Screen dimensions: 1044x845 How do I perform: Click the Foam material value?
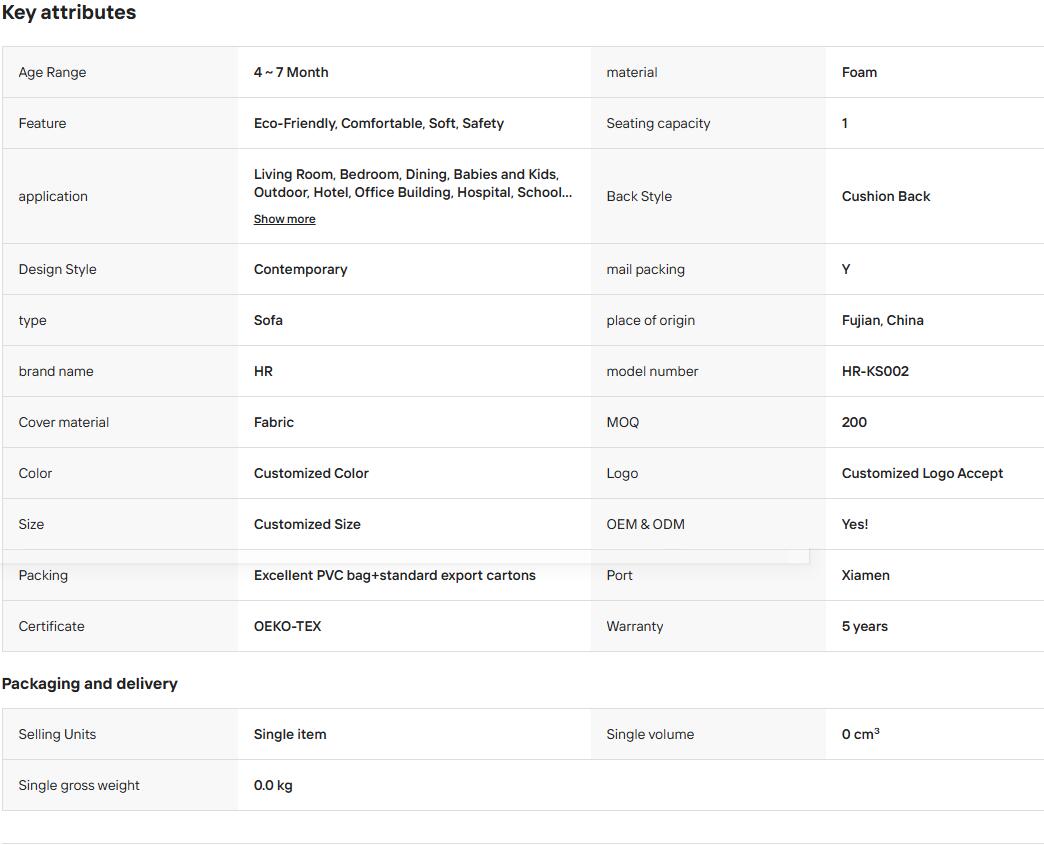[859, 72]
